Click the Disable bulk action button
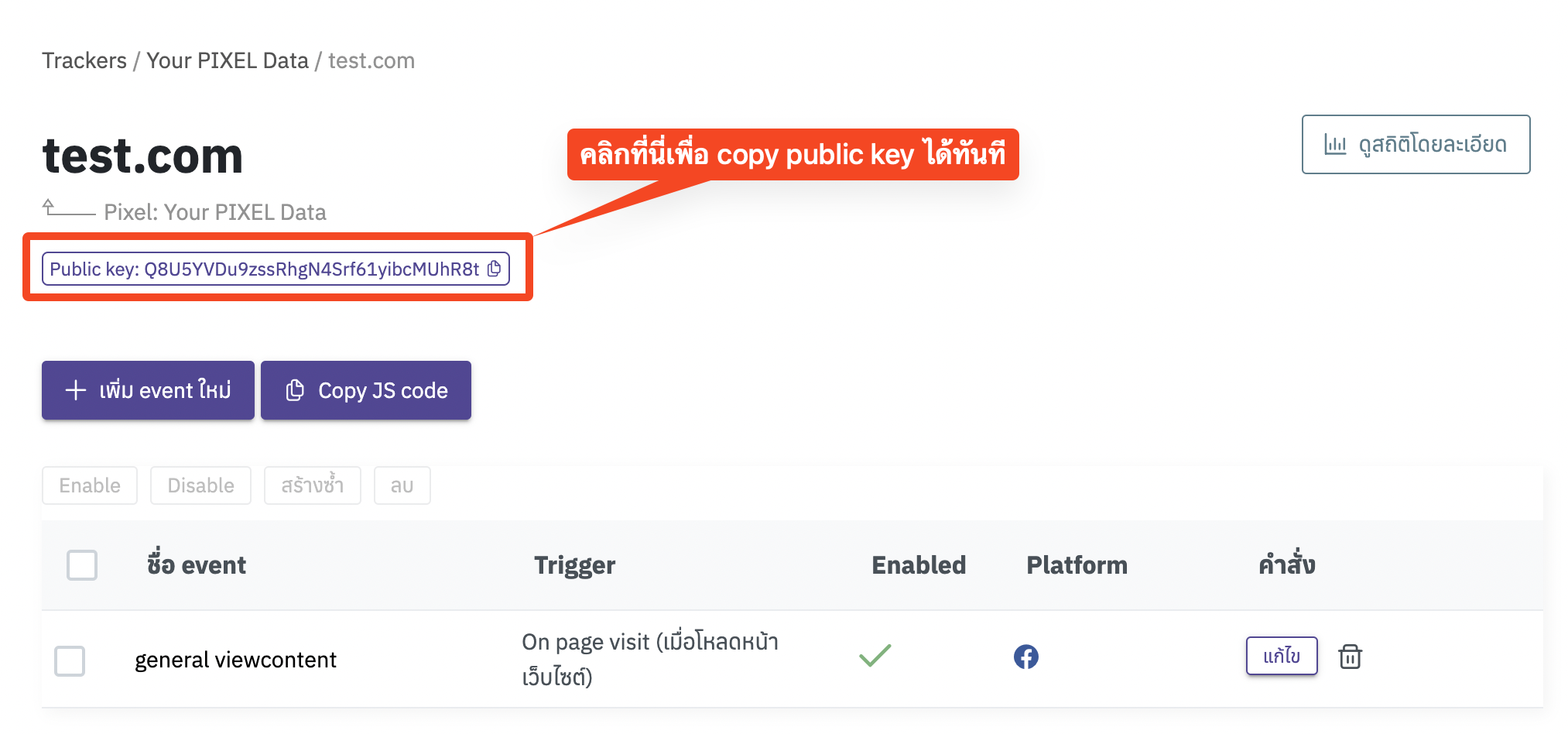Viewport: 1568px width, 734px height. pyautogui.click(x=200, y=485)
